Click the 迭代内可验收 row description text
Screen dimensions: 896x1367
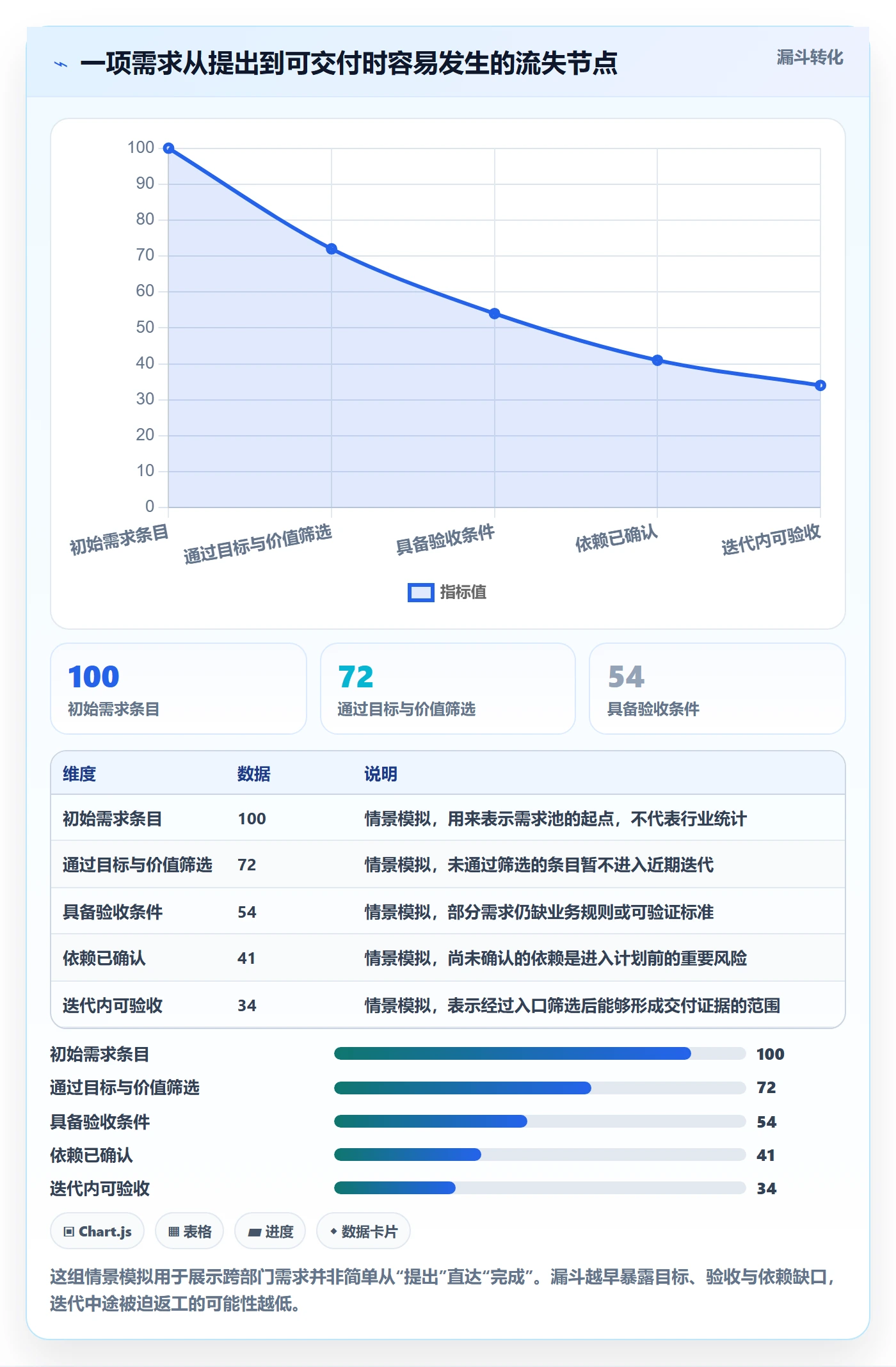pos(572,1005)
